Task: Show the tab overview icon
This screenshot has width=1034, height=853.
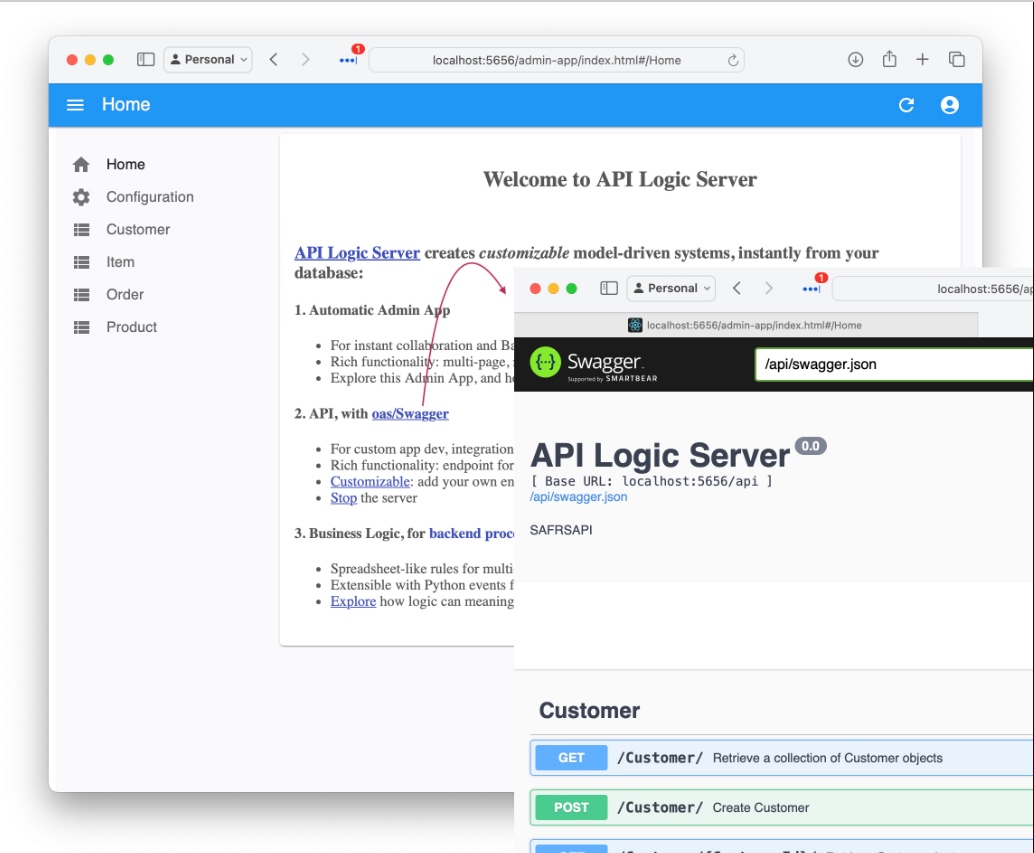Action: (956, 60)
